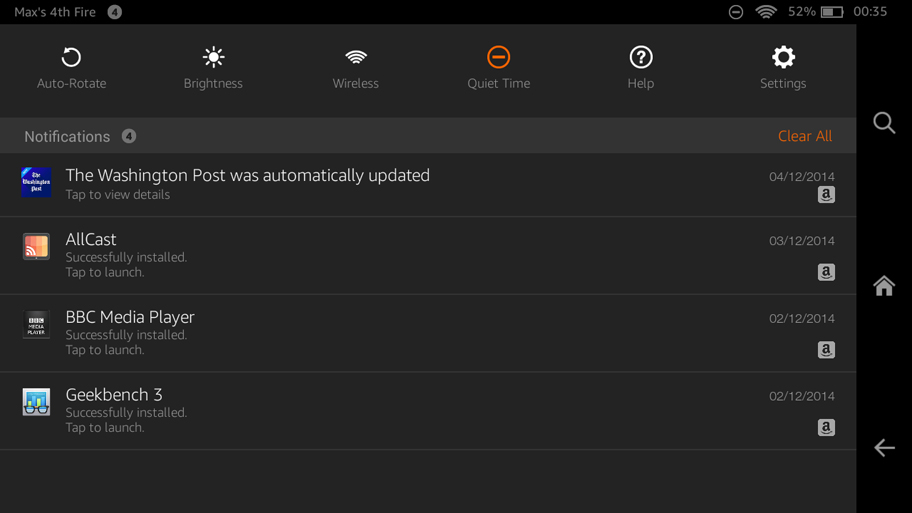This screenshot has width=912, height=513.
Task: Open Wireless settings icon
Action: tap(356, 57)
